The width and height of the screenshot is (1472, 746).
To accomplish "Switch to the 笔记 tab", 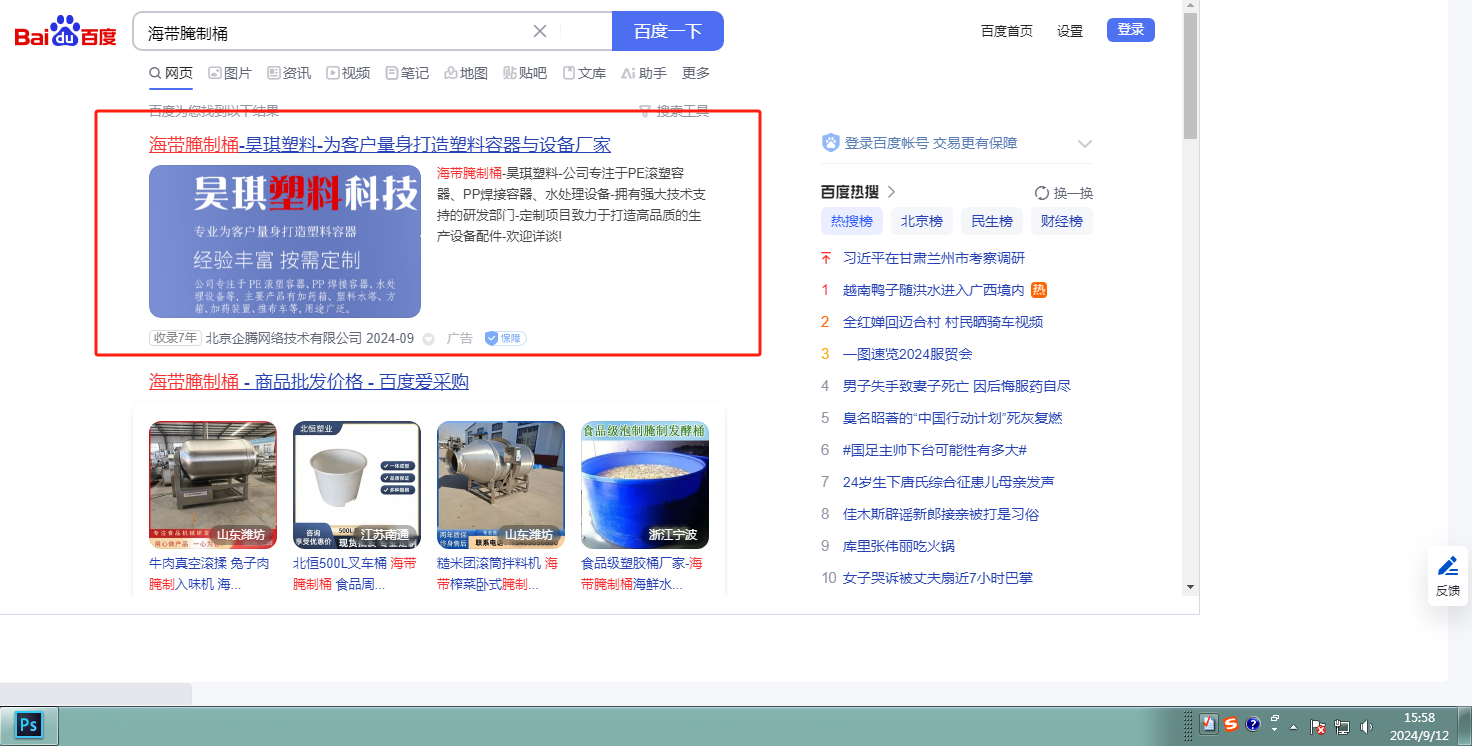I will [407, 73].
